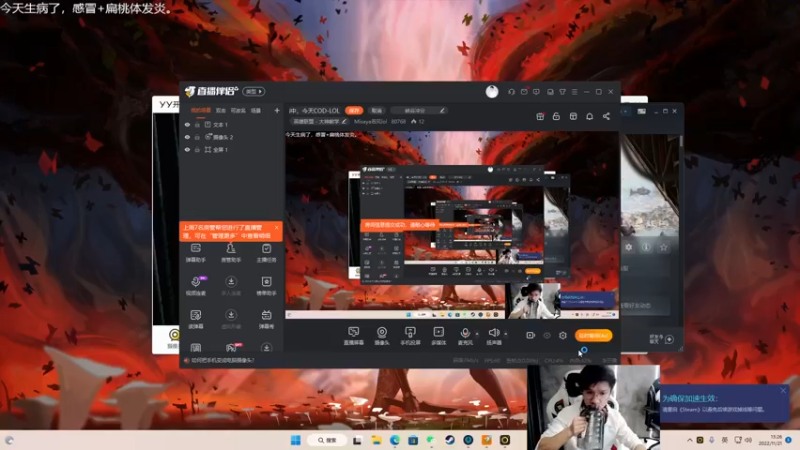Expand the speaker options arrow
Screen dimensions: 800x450
[506, 334]
